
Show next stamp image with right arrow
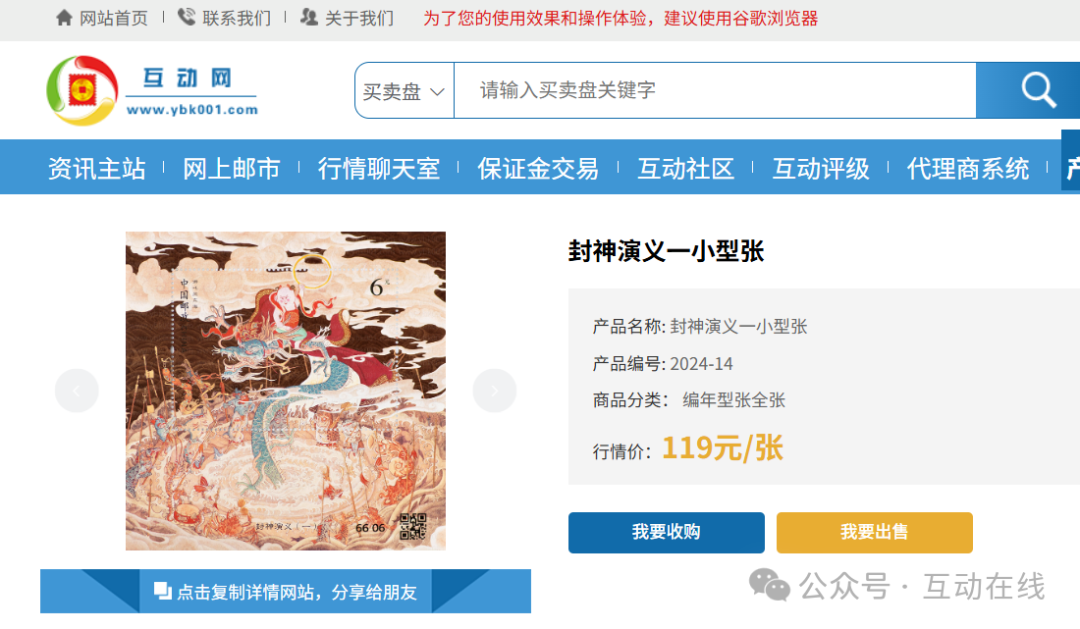coord(495,391)
